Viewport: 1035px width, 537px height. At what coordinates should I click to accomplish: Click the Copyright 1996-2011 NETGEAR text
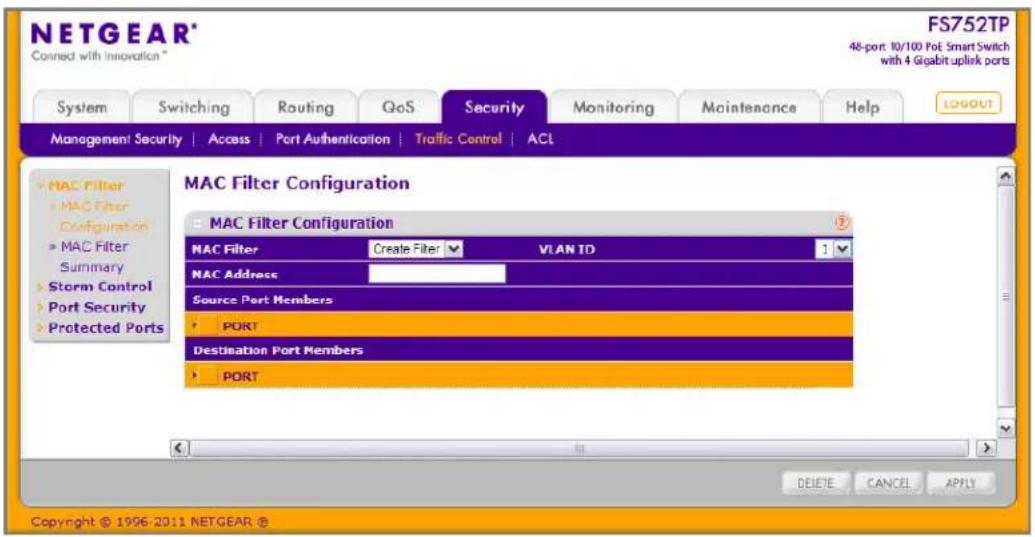point(150,522)
